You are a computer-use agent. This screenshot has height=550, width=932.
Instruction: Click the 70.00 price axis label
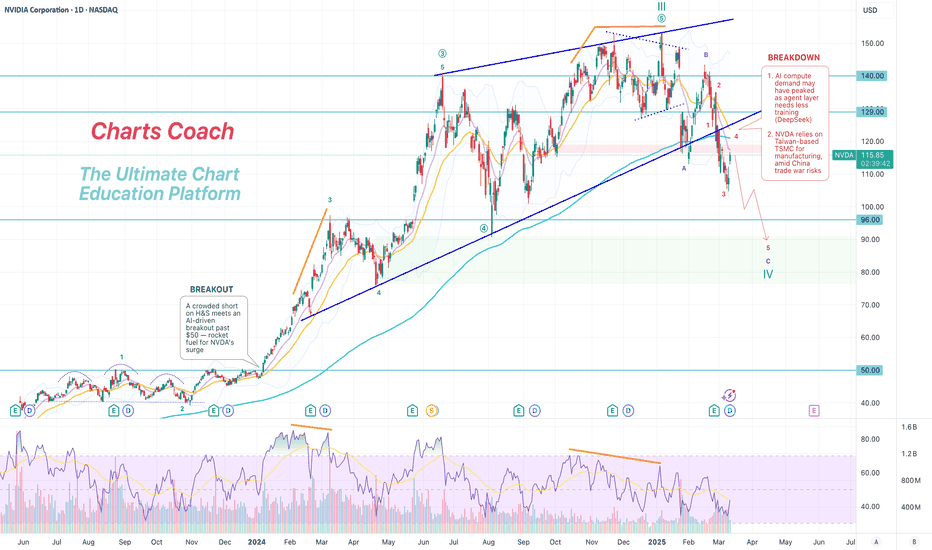[871, 305]
